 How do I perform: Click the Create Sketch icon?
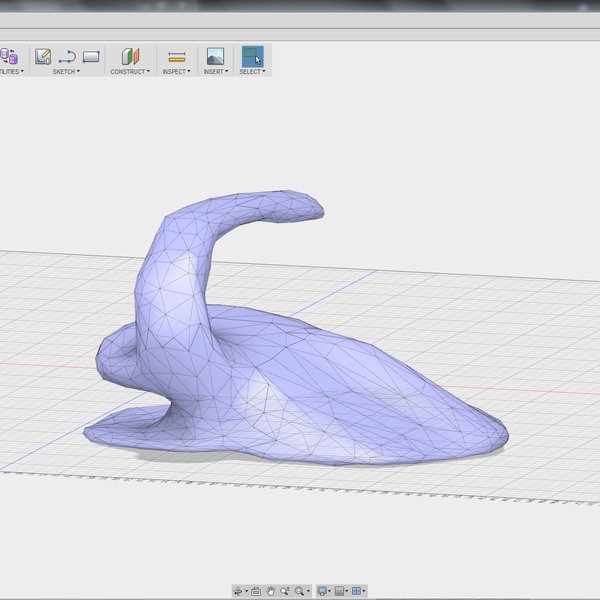tap(43, 57)
